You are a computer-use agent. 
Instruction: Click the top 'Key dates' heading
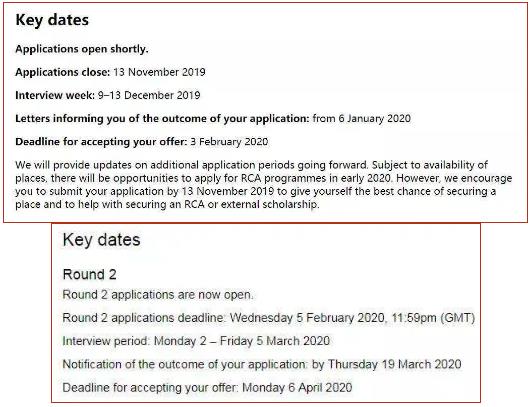click(52, 20)
